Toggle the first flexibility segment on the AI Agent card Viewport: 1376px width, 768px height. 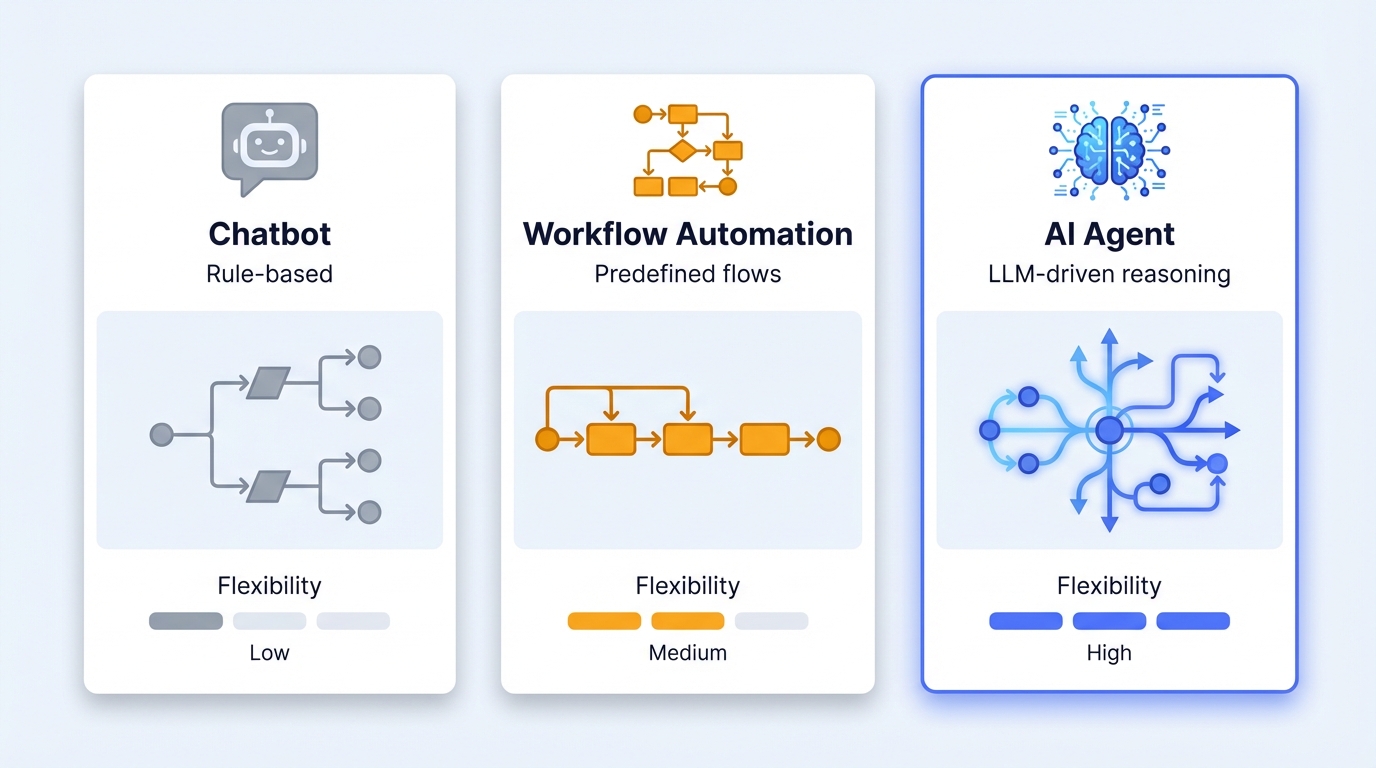pos(1025,621)
